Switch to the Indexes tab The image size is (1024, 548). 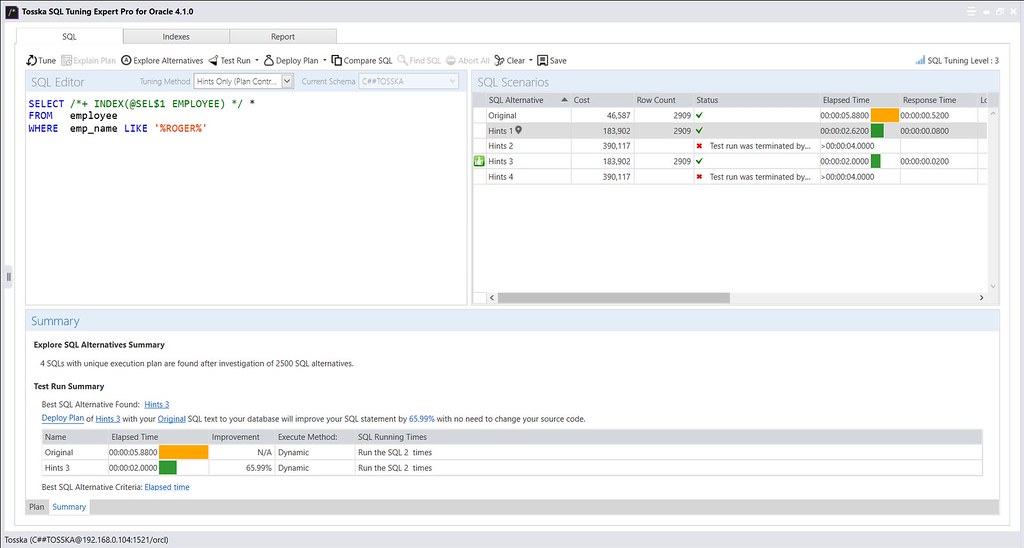176,36
